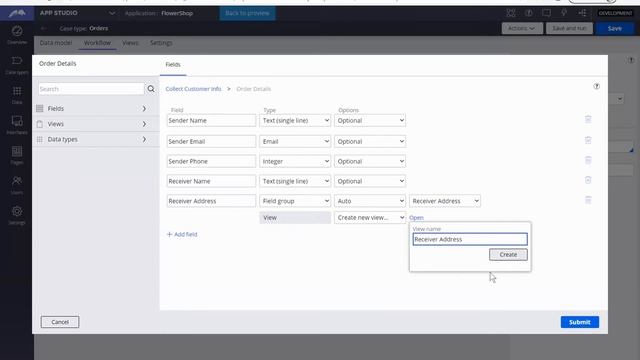Open the Receiver Address data type dropdown
Viewport: 640px width, 360px height.
point(445,201)
